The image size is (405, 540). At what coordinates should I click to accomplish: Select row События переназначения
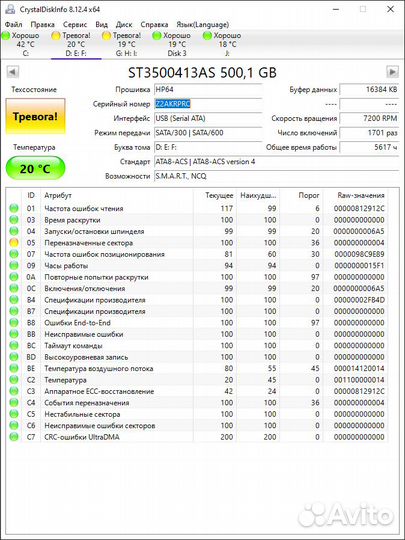click(x=197, y=403)
